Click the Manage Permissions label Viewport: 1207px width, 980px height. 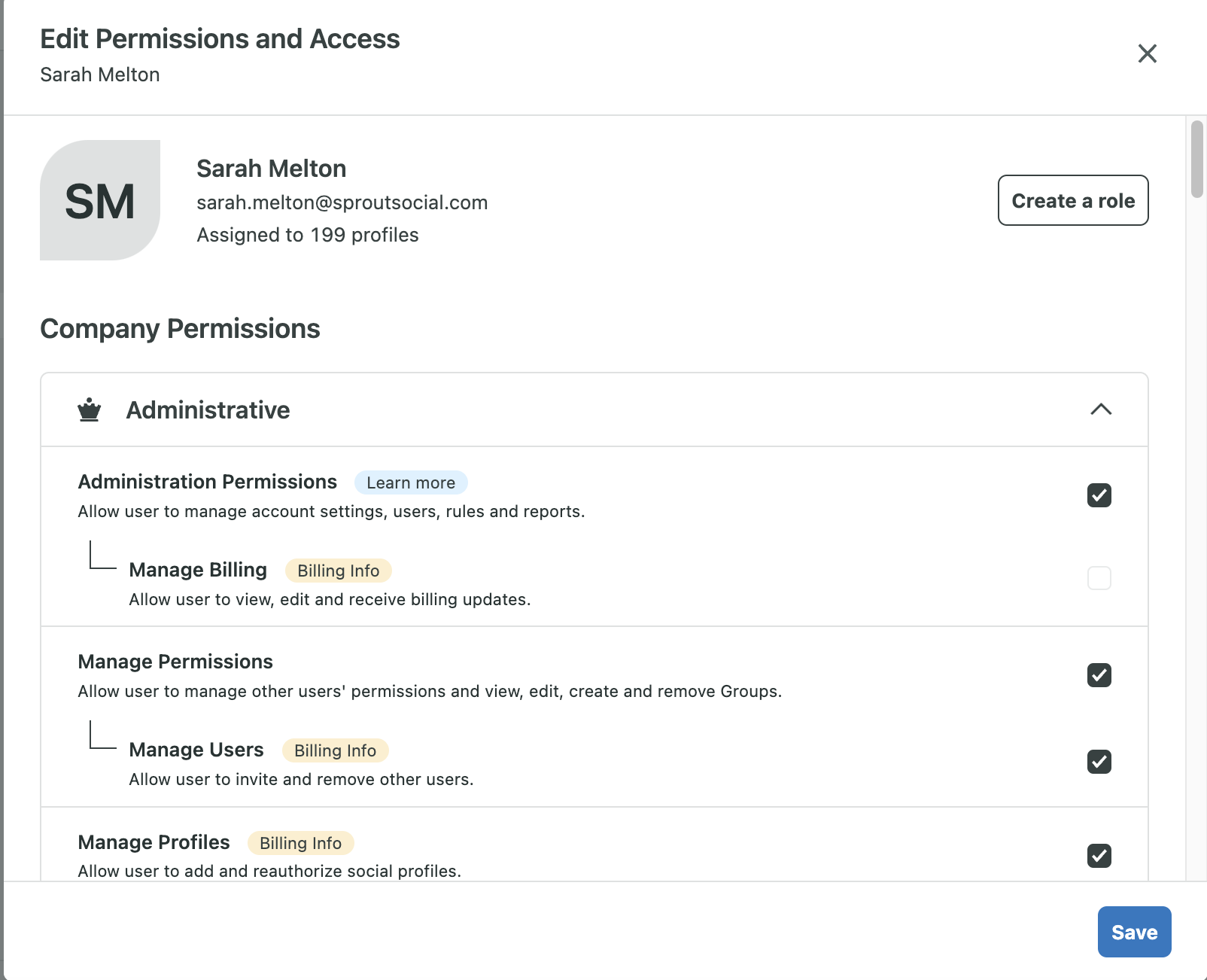[x=175, y=662]
